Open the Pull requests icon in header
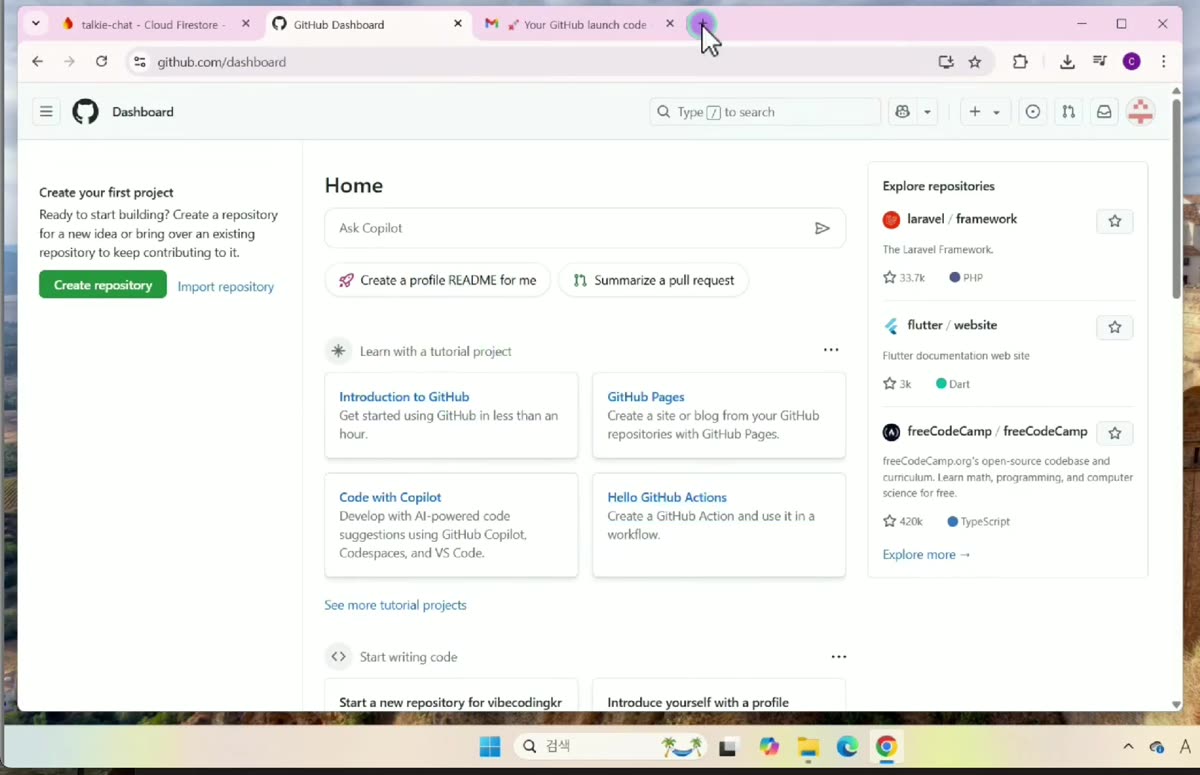Screen dimensions: 1200x775 click(x=1068, y=112)
